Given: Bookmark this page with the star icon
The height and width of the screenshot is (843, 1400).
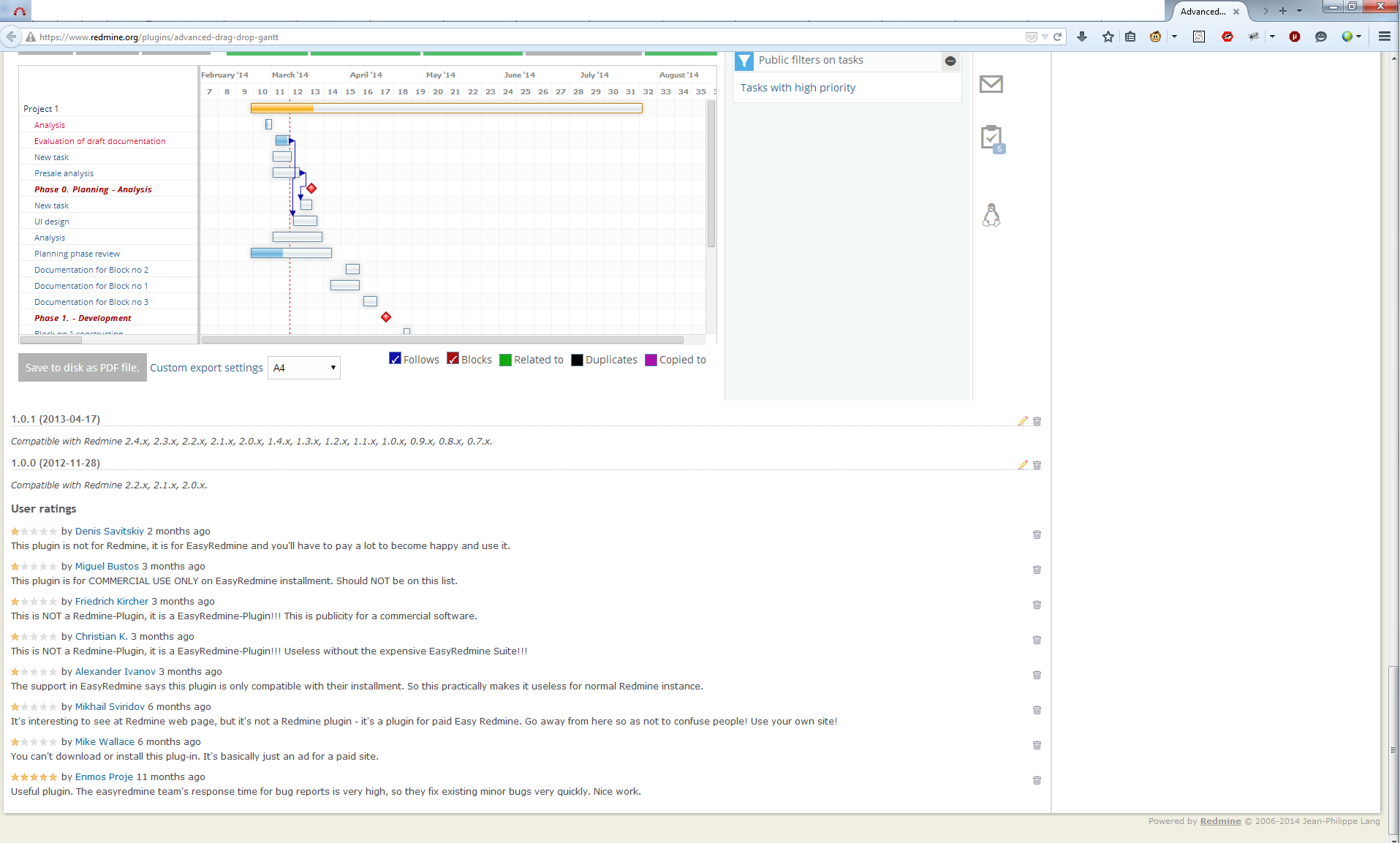Looking at the screenshot, I should click(1108, 37).
